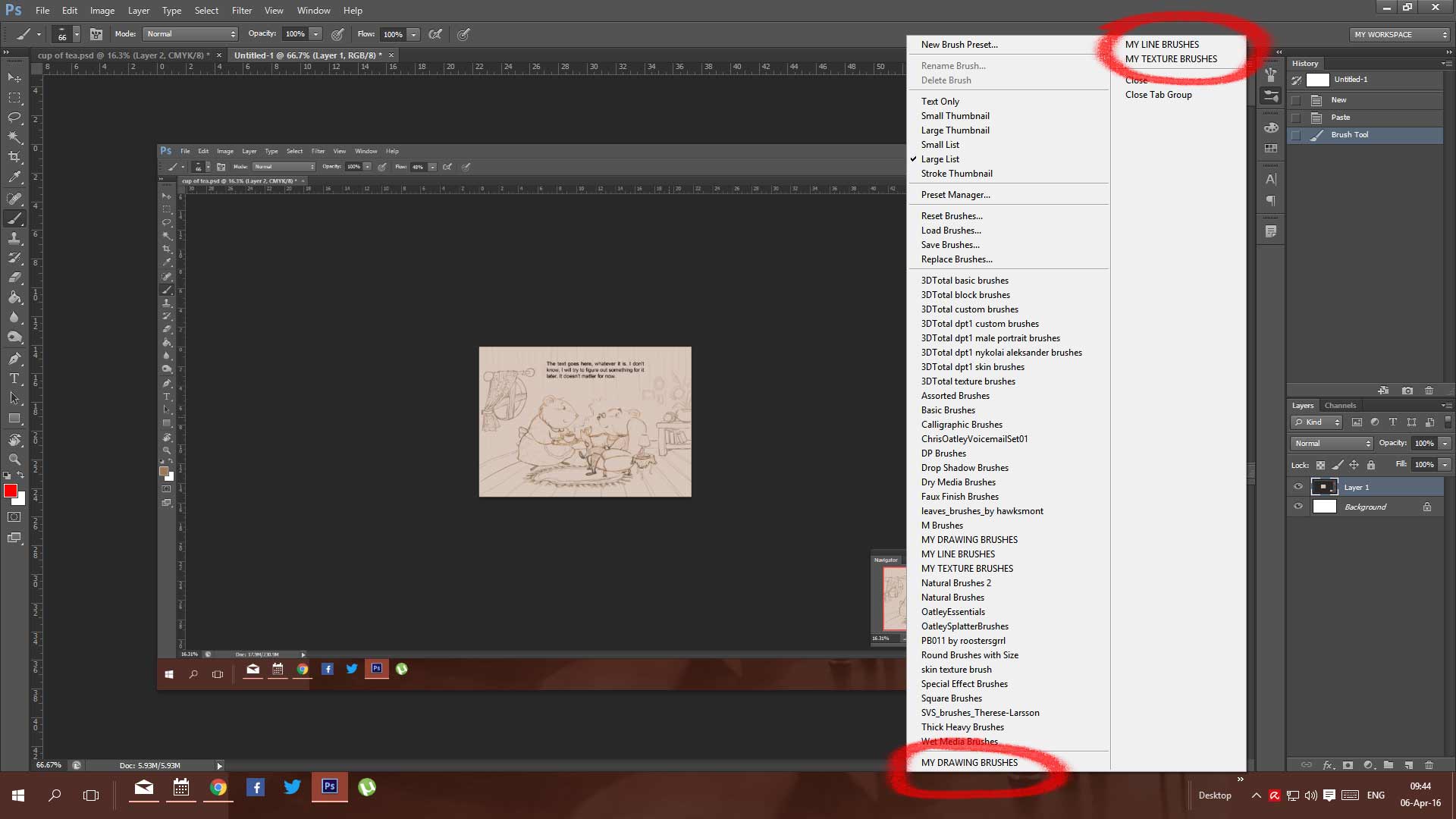Viewport: 1456px width, 819px height.
Task: Click the red foreground color swatch
Action: [10, 490]
